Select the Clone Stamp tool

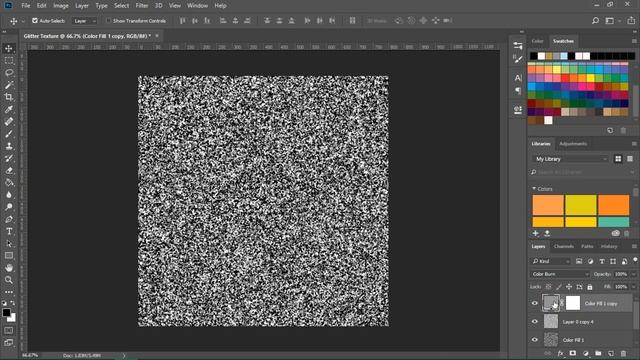[9, 146]
